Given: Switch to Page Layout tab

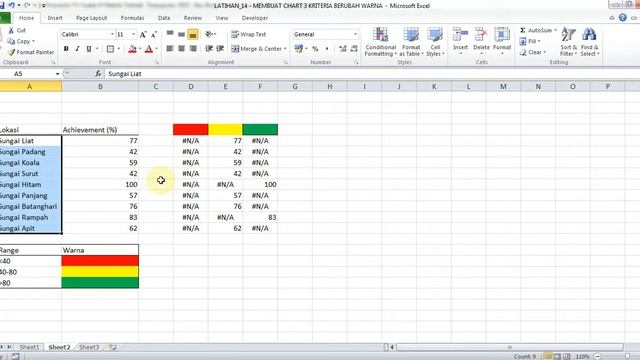Looking at the screenshot, I should 91,18.
